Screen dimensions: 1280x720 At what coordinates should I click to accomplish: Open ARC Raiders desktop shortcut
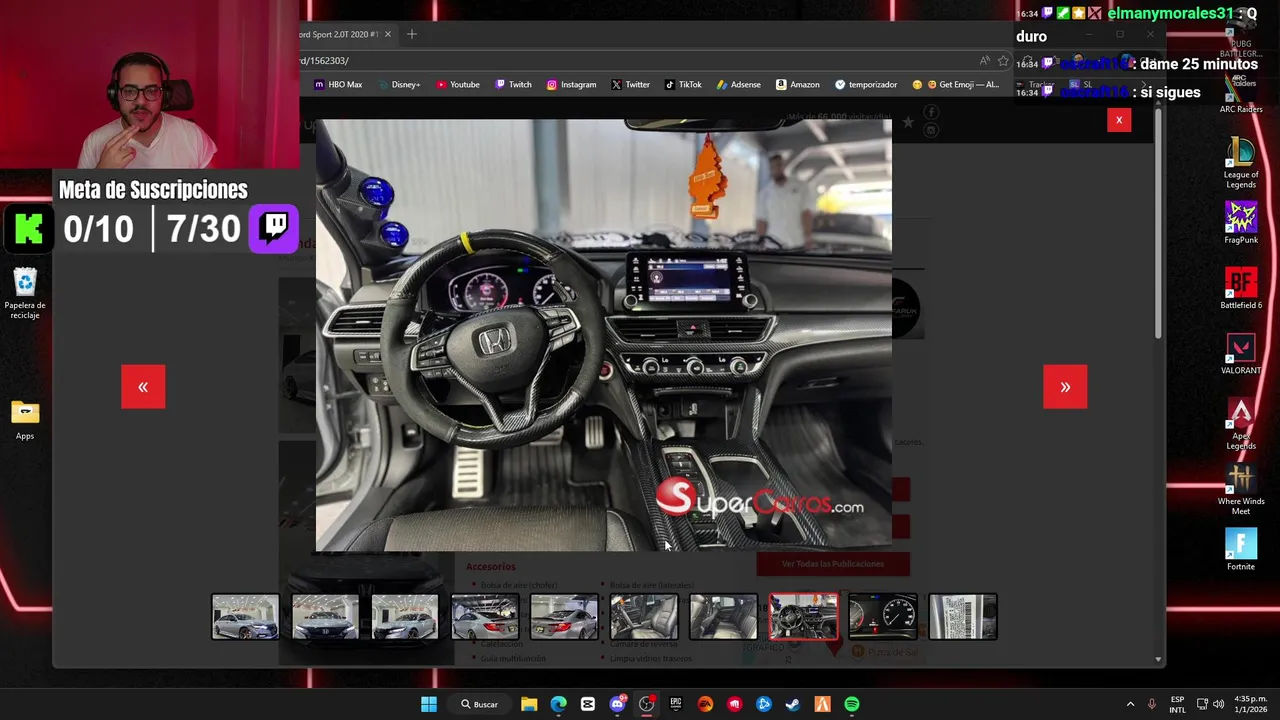[x=1241, y=95]
